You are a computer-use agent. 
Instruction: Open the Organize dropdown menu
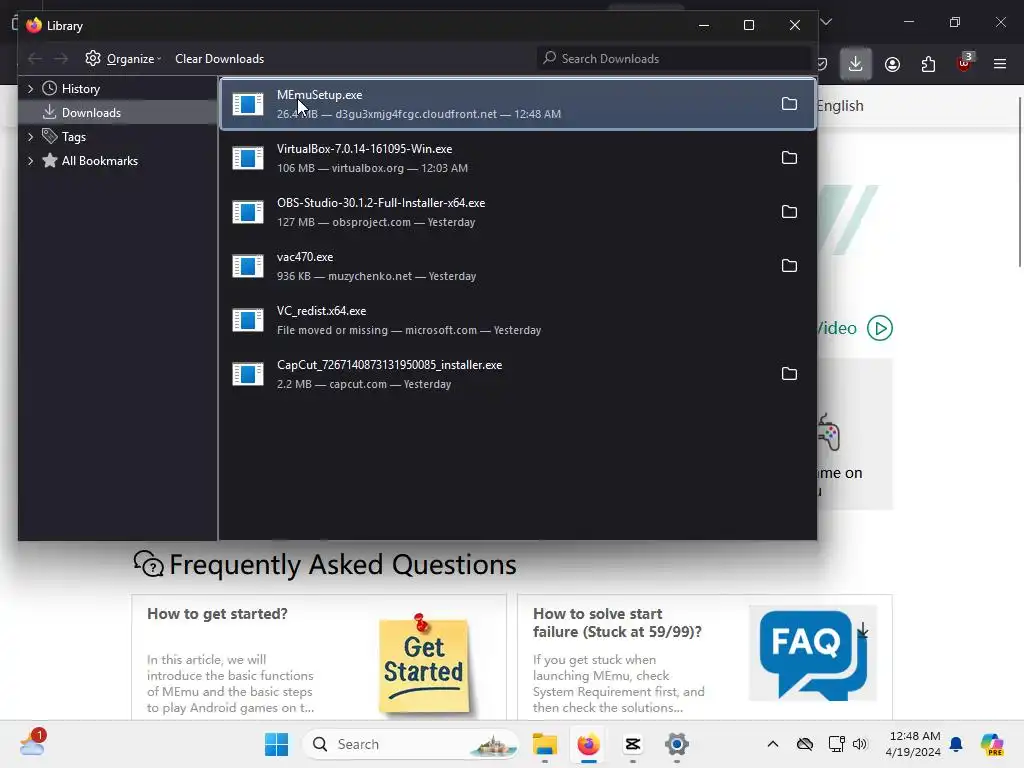(123, 59)
